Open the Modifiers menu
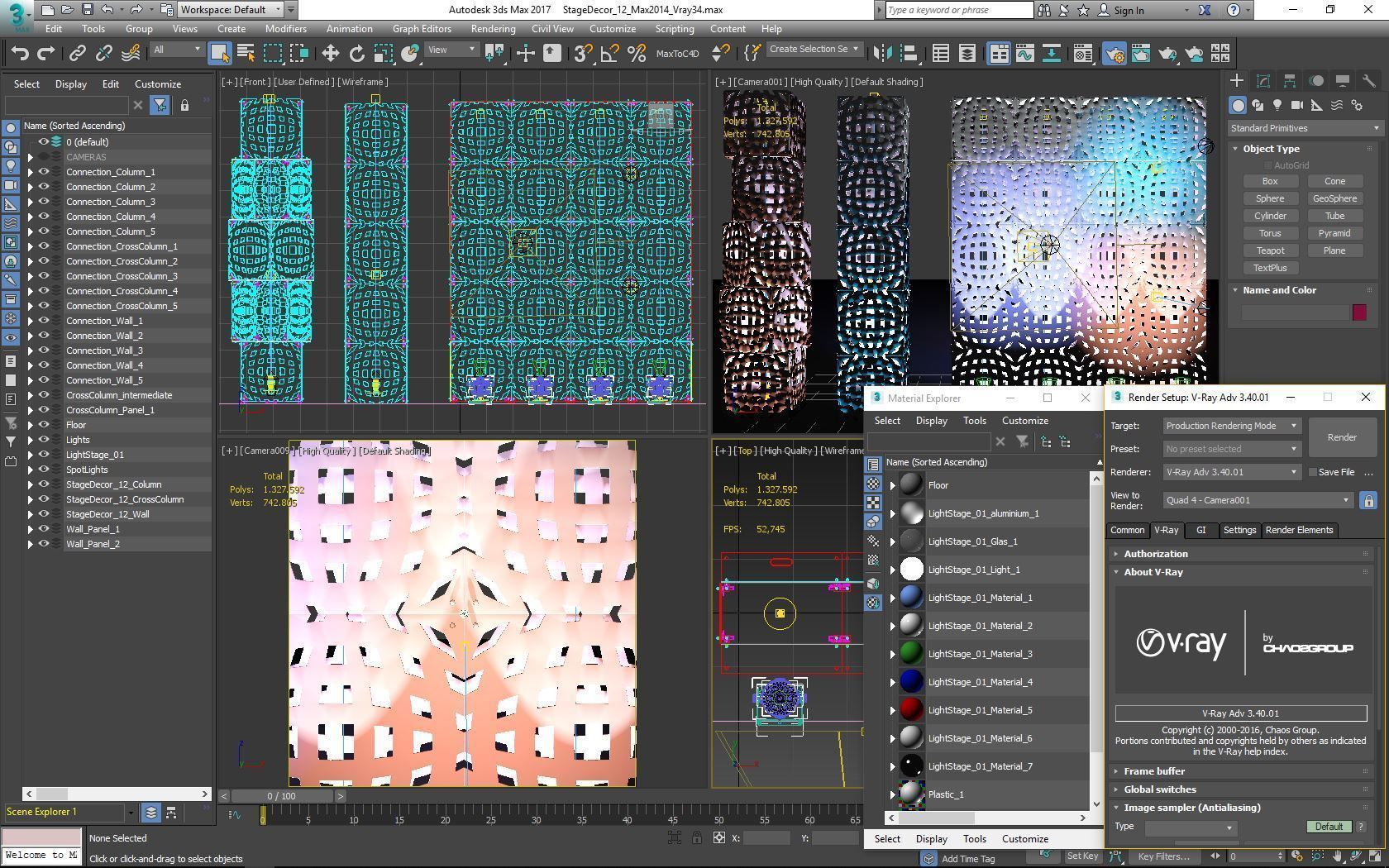Image resolution: width=1389 pixels, height=868 pixels. [x=285, y=29]
